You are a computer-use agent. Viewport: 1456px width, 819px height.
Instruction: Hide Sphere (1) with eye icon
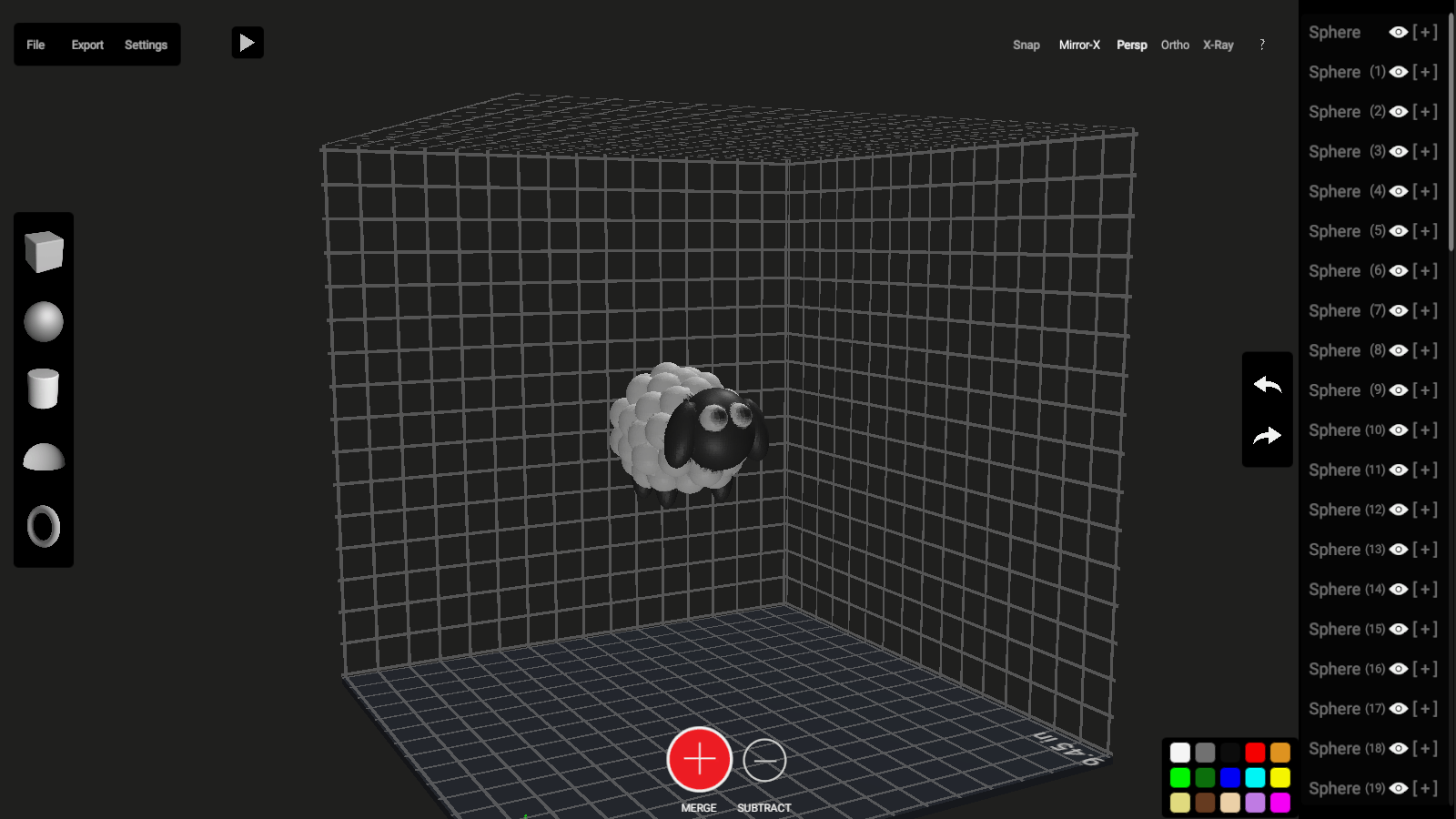tap(1399, 72)
